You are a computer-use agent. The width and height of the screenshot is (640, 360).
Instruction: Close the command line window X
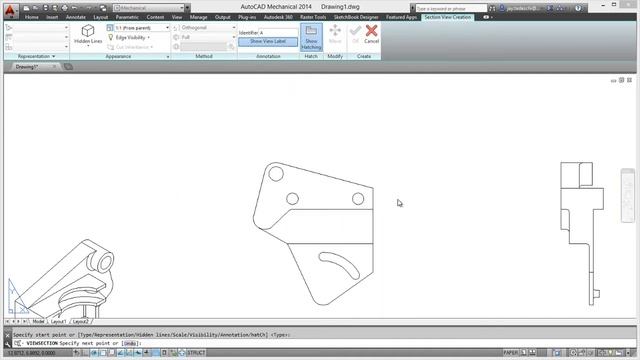click(7, 335)
